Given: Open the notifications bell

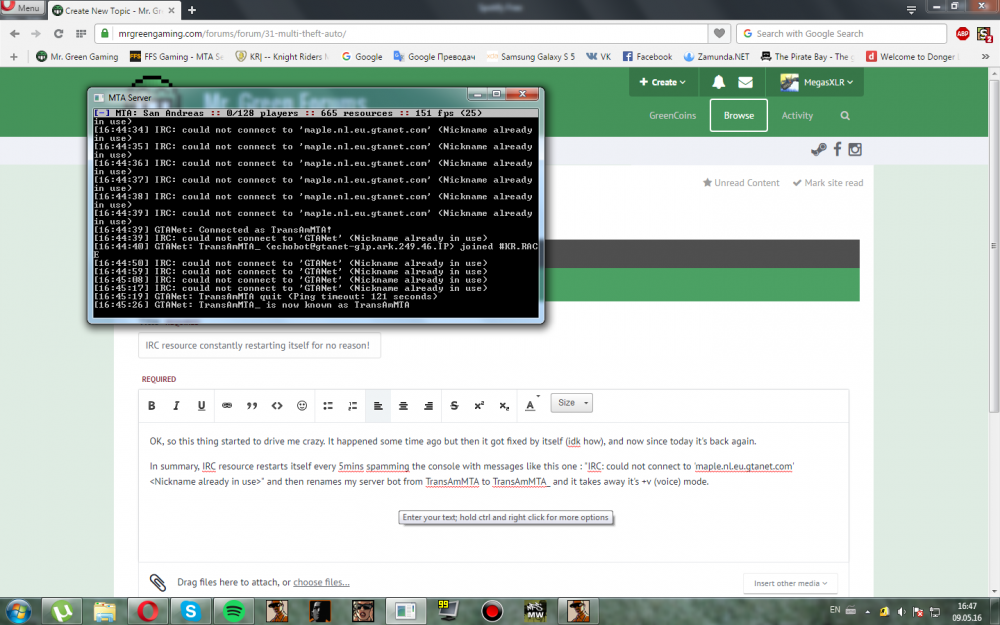Looking at the screenshot, I should coord(718,82).
